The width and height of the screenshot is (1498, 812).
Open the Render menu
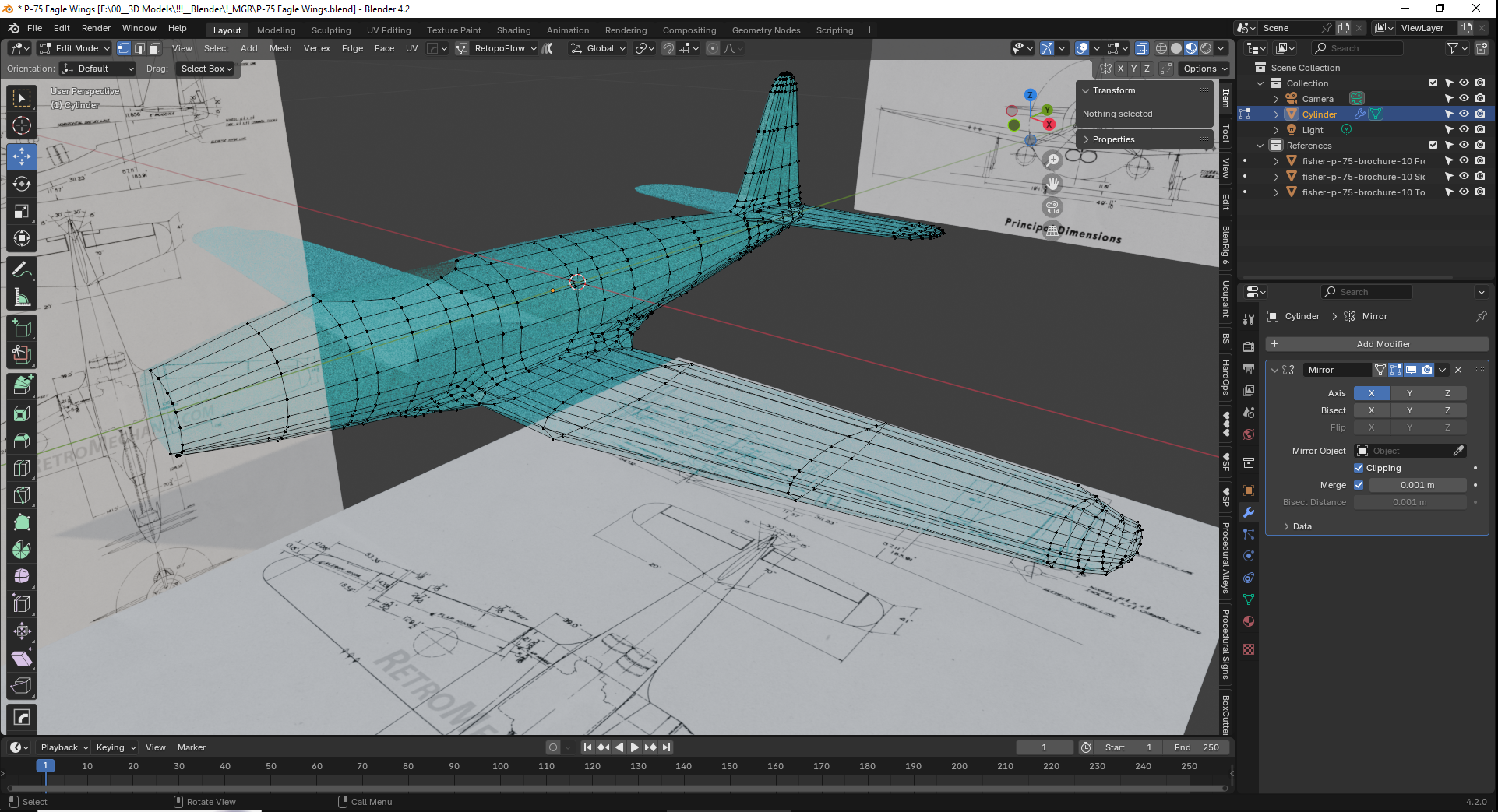tap(96, 28)
